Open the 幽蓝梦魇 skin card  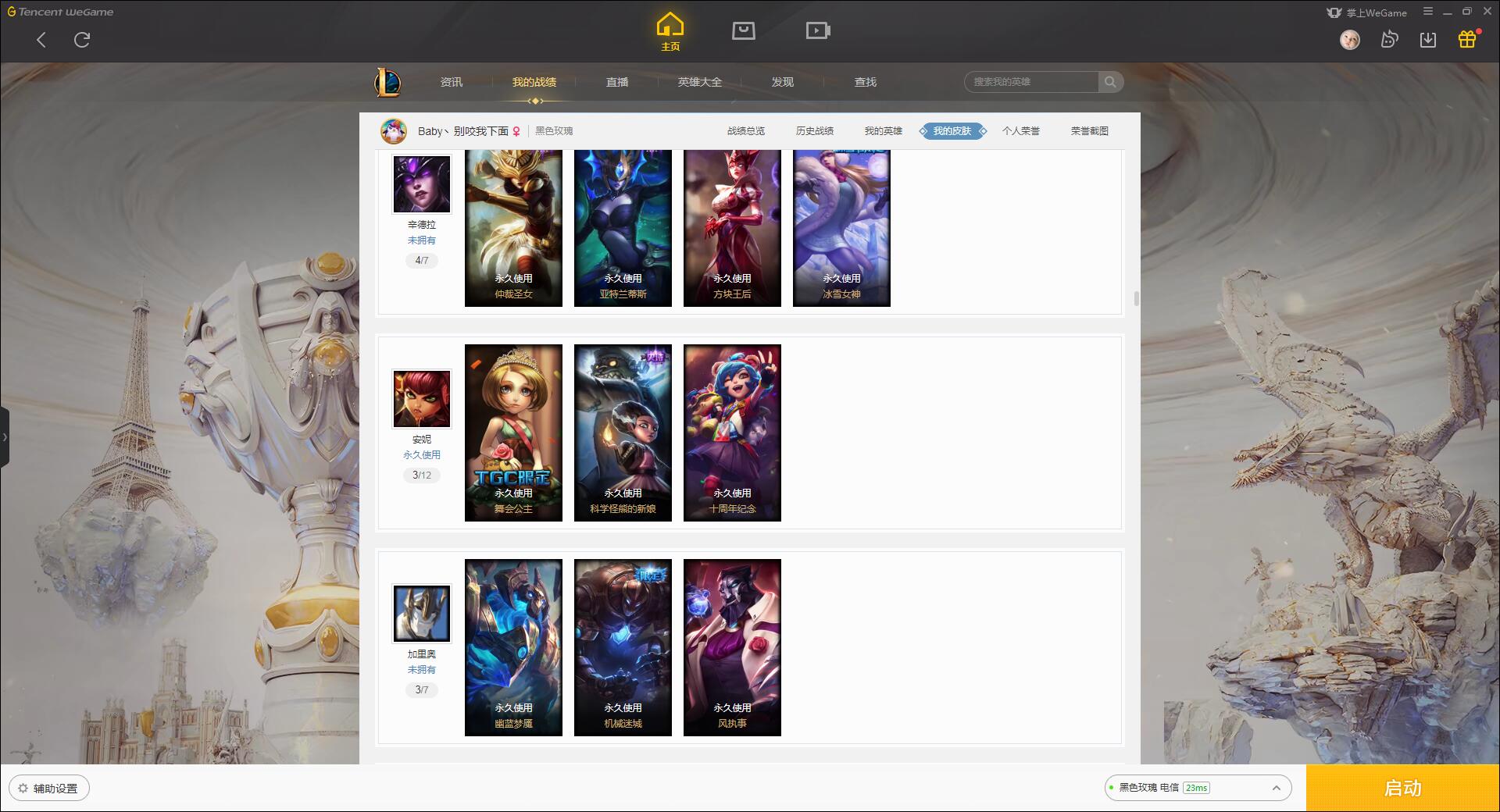(x=513, y=647)
